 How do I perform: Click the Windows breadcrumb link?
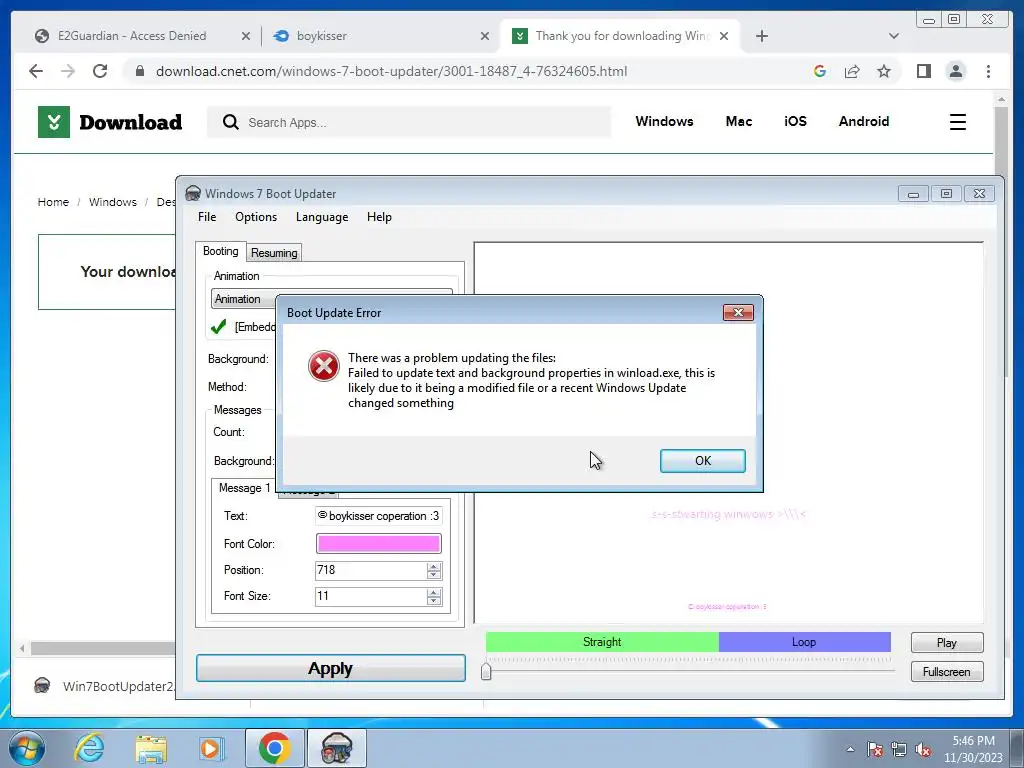(x=112, y=202)
